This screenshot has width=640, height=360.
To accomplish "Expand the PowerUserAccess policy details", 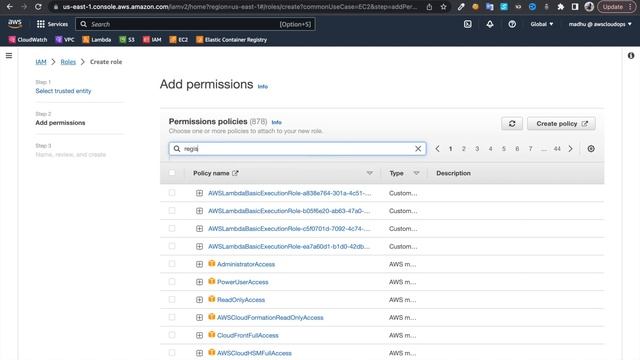I will click(x=199, y=282).
